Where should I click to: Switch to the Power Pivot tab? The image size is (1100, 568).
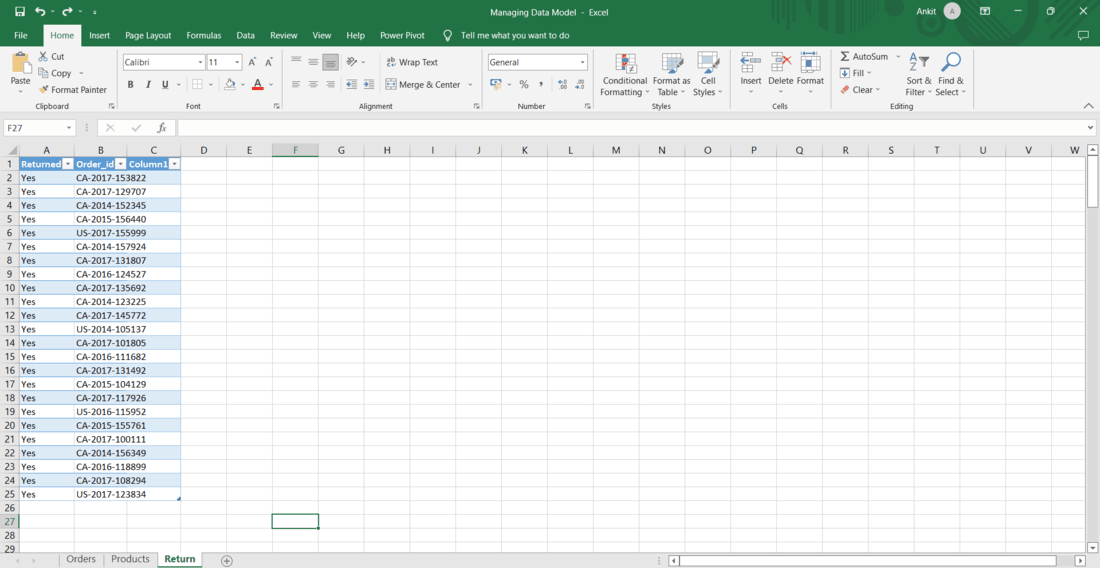402,35
